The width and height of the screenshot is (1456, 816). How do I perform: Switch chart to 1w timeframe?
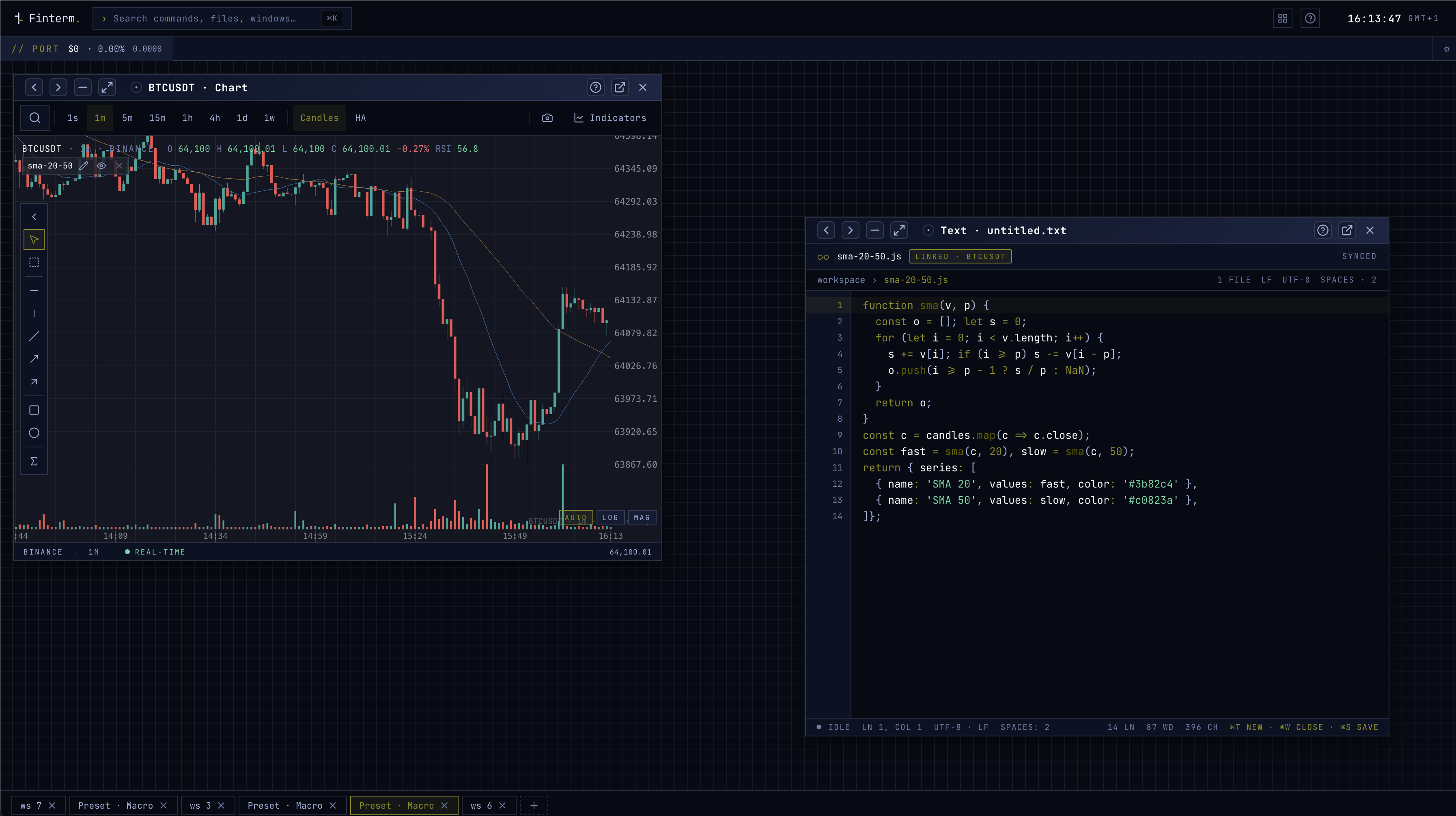pos(269,118)
